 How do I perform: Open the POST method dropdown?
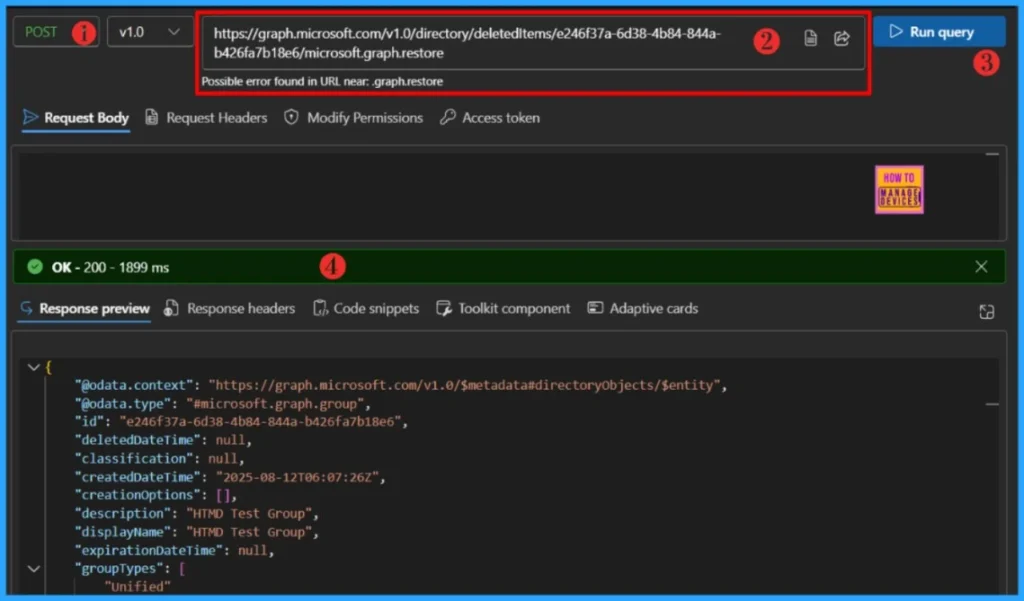56,32
